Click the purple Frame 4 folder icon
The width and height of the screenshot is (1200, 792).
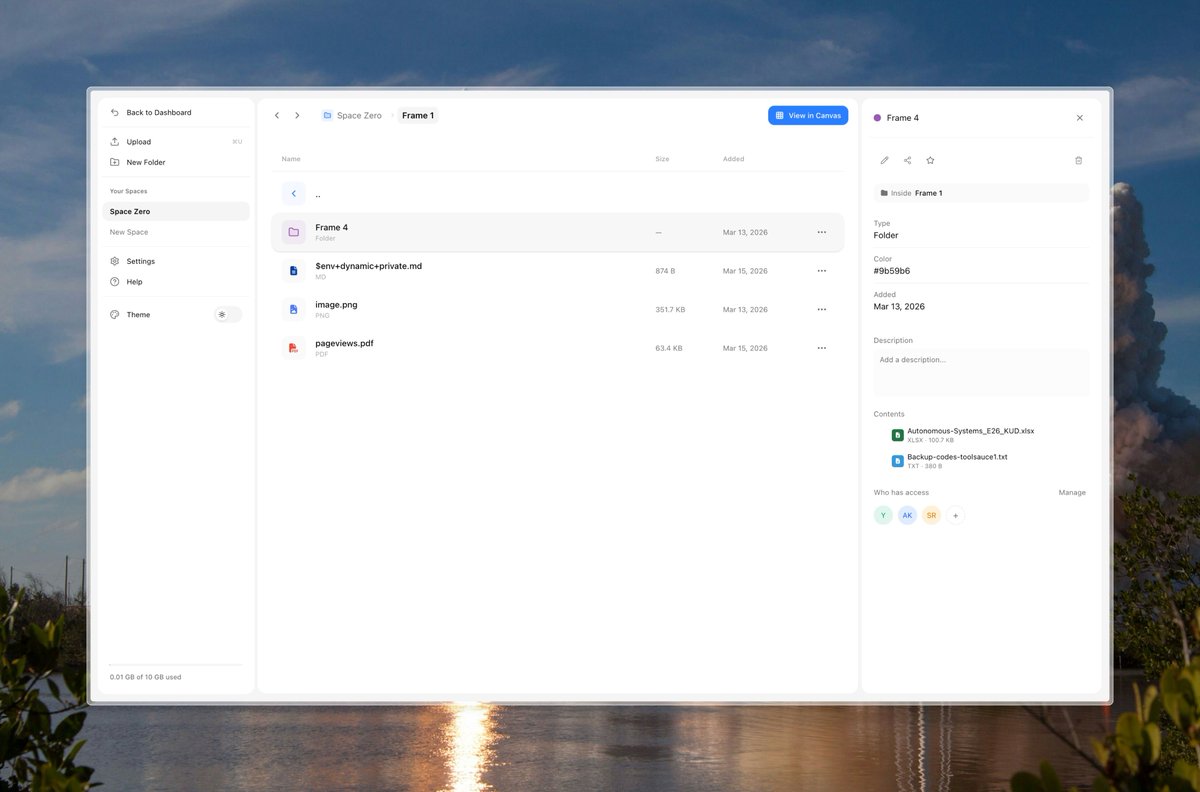[294, 232]
